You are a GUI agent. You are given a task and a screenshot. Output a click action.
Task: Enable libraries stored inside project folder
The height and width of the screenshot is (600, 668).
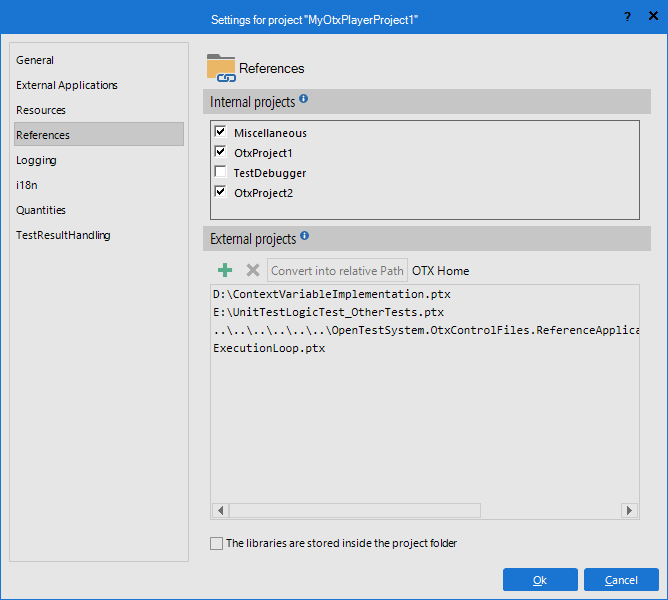click(x=217, y=544)
